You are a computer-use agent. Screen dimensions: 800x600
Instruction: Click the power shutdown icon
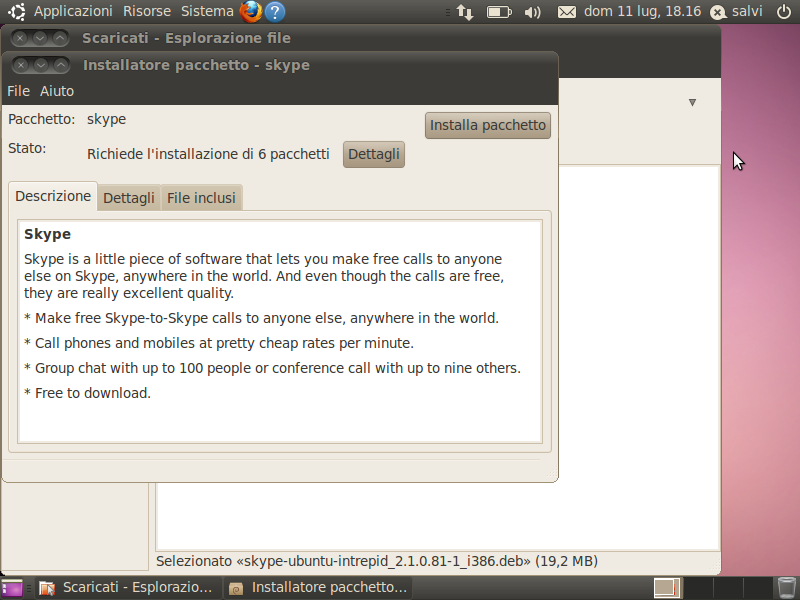[x=784, y=12]
